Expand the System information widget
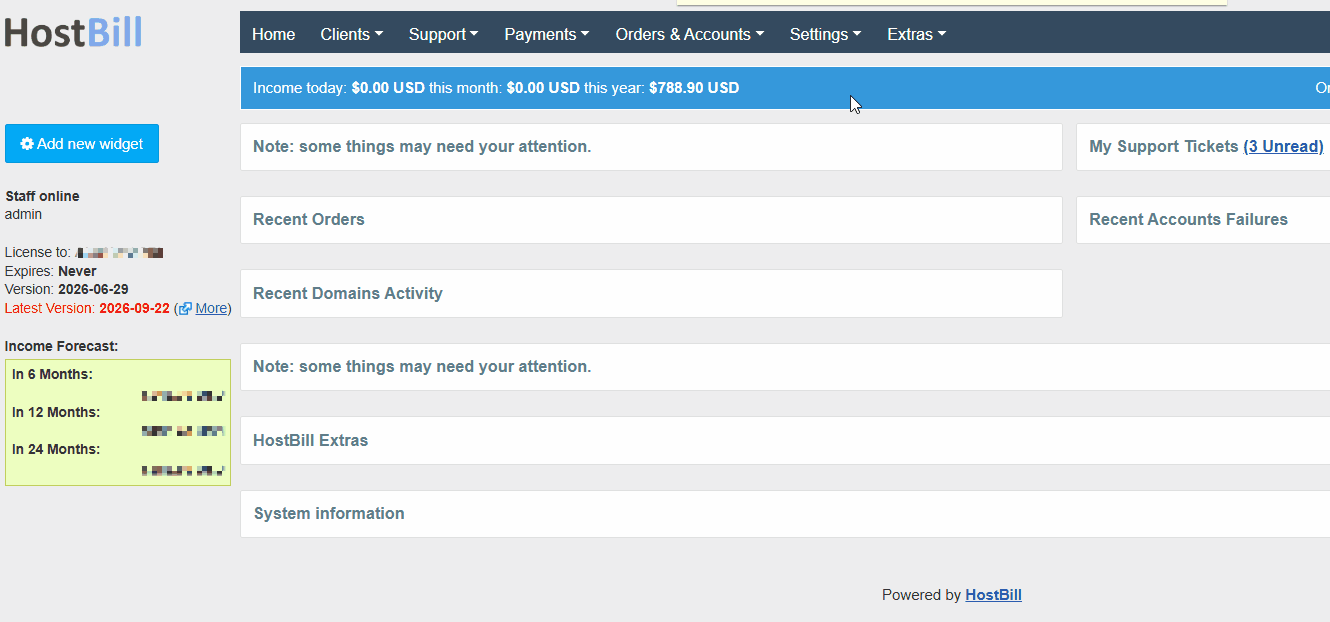The height and width of the screenshot is (622, 1330). point(785,514)
